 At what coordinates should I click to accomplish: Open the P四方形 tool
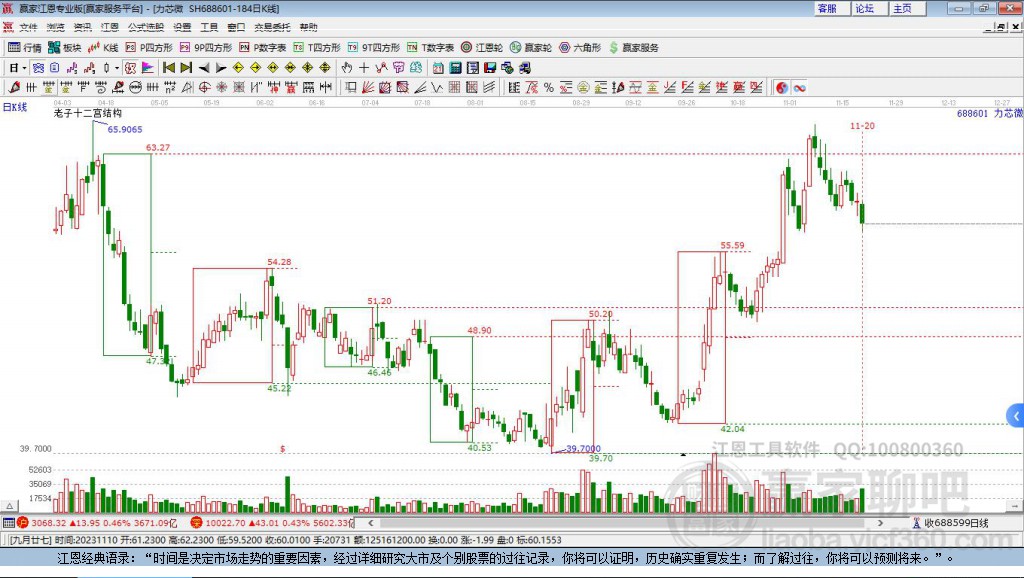[149, 48]
